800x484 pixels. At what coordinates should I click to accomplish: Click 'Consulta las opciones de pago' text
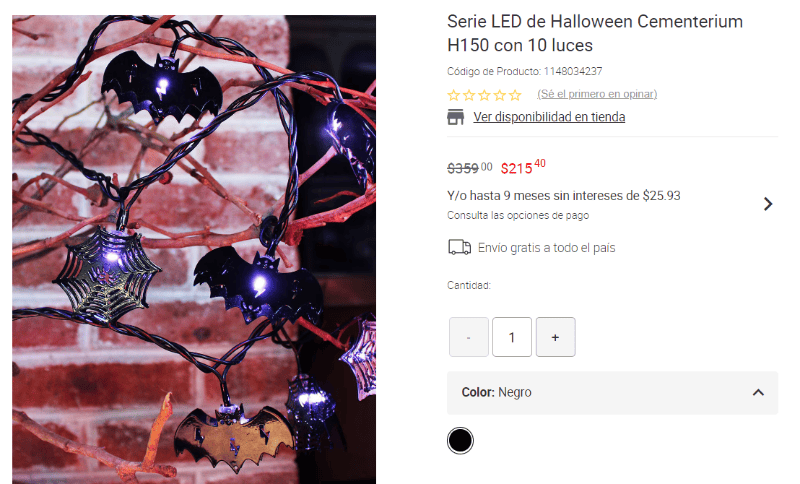tap(518, 215)
